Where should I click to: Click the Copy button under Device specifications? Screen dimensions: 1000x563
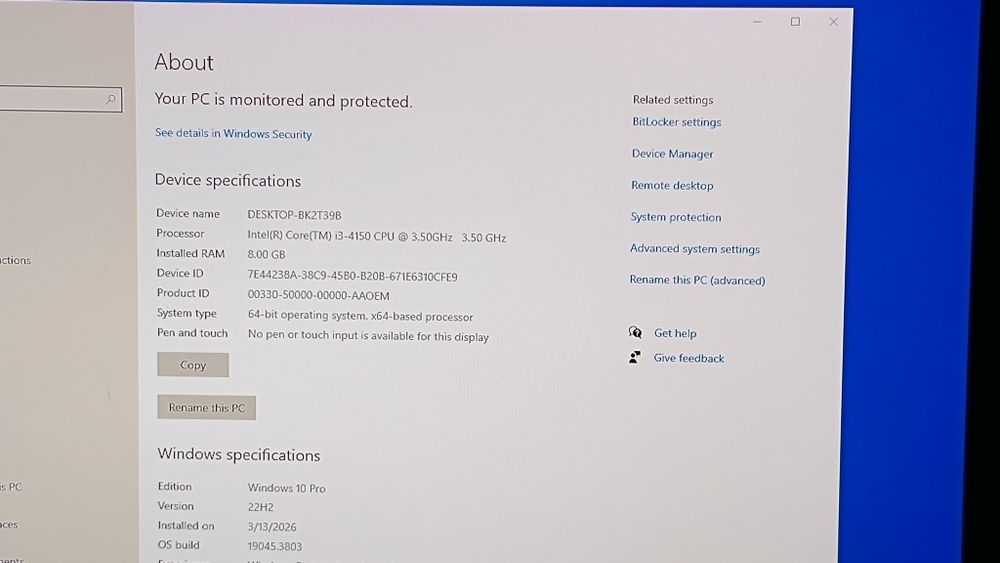(x=193, y=365)
